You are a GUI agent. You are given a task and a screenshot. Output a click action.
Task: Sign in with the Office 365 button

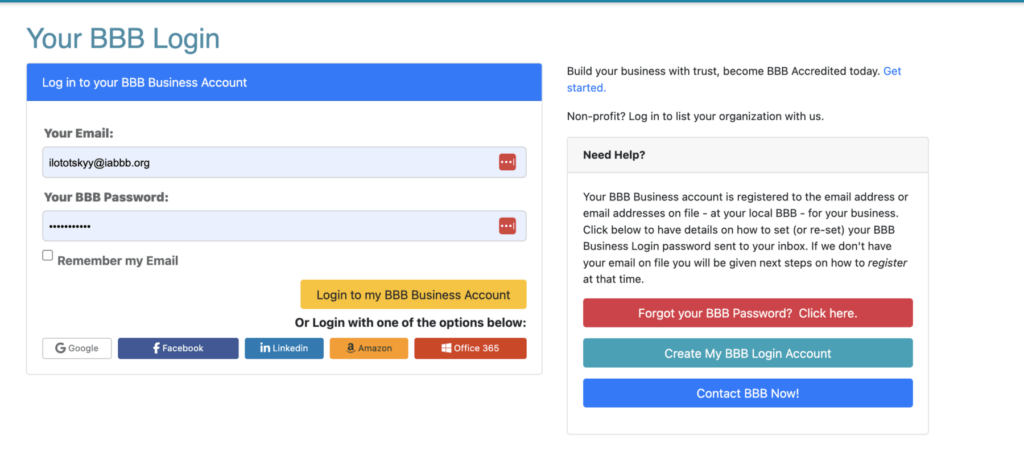click(x=470, y=349)
